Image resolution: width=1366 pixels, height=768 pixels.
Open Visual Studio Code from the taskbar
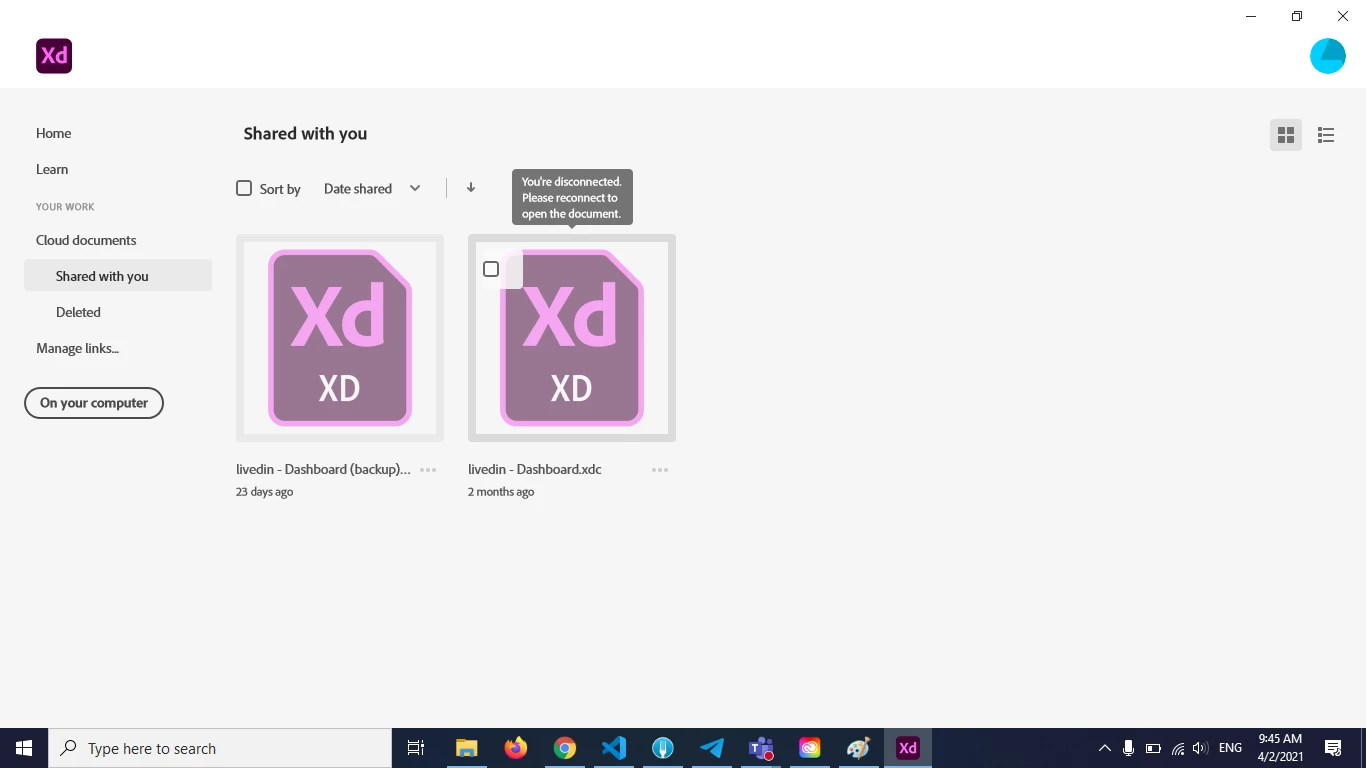coord(614,748)
